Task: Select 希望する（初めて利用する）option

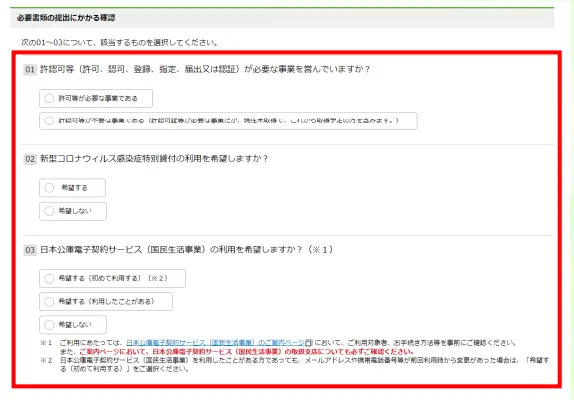Action: (112, 278)
